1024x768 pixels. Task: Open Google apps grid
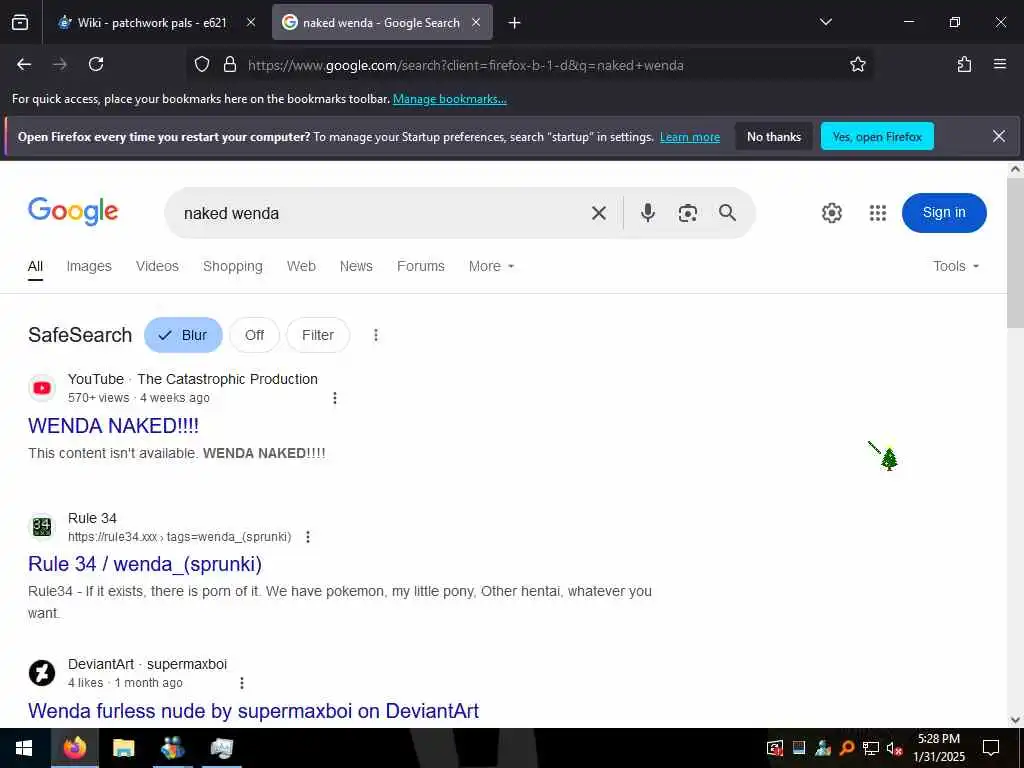click(878, 213)
